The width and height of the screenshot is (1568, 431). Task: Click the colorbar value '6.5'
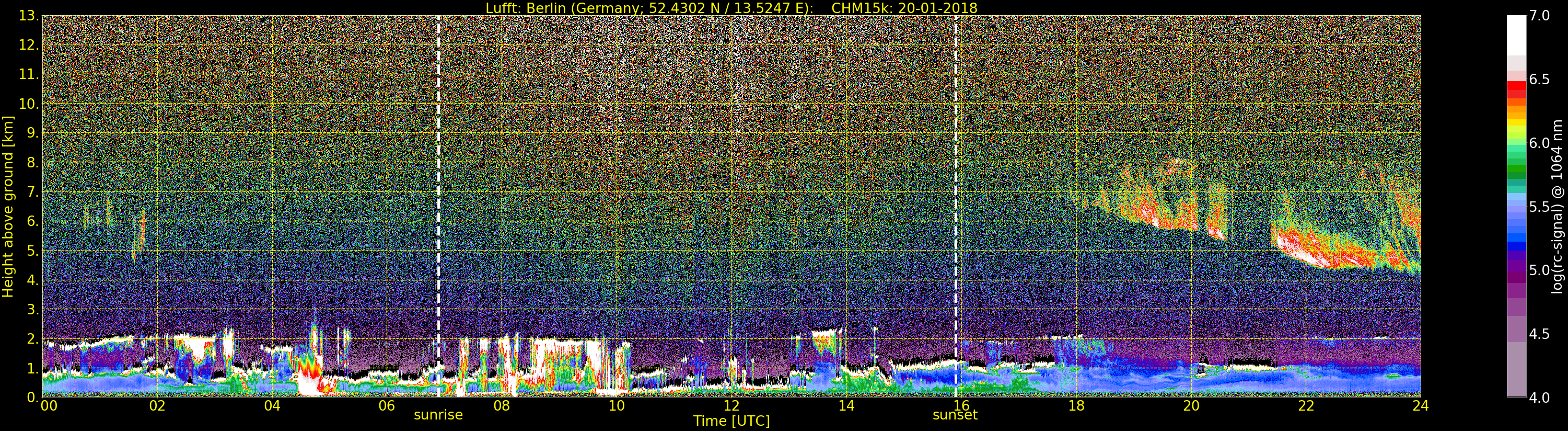(1539, 80)
